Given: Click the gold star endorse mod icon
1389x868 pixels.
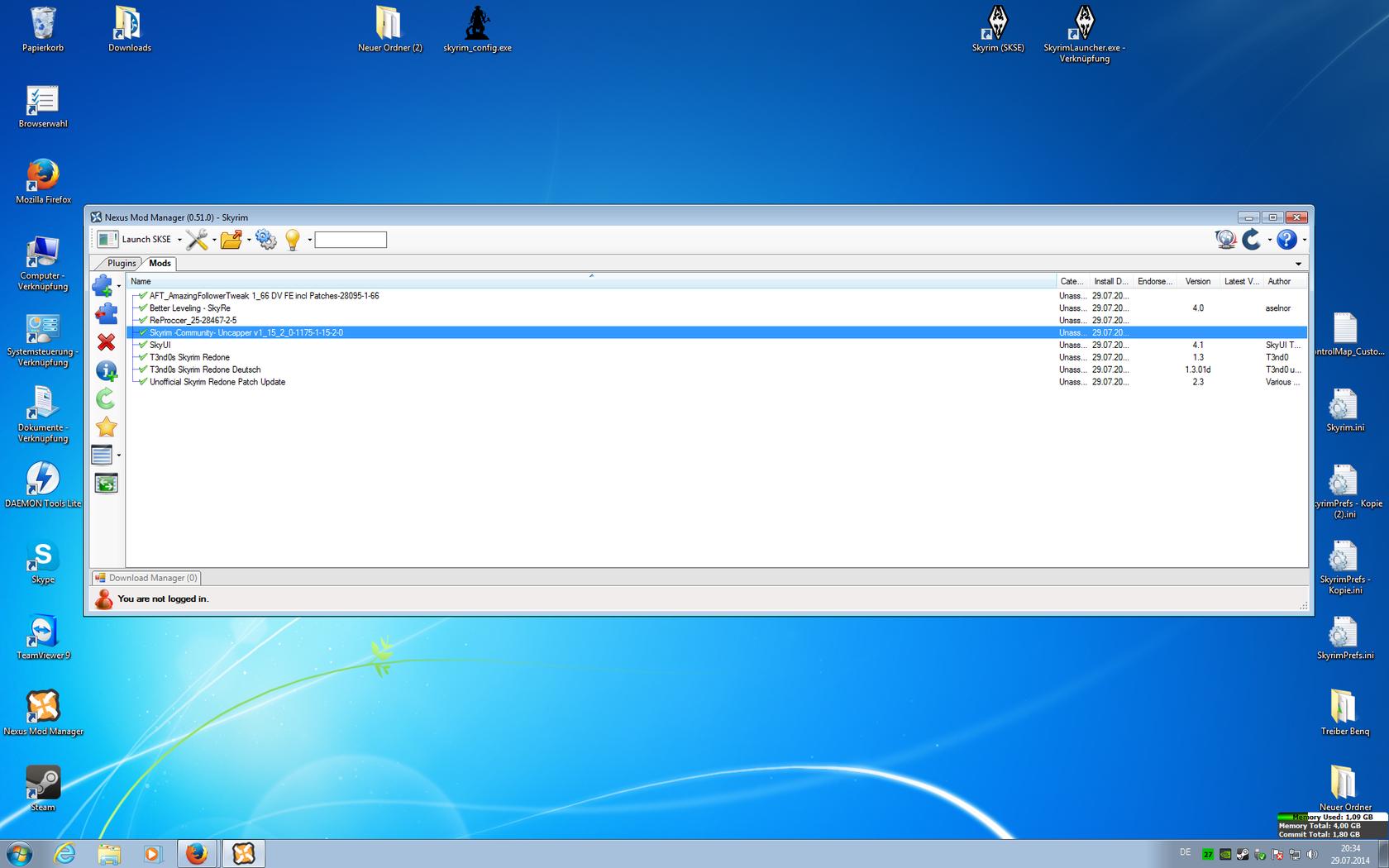Looking at the screenshot, I should (106, 427).
